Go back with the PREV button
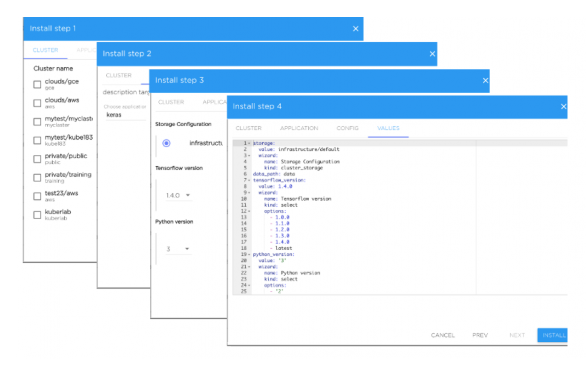 pyautogui.click(x=480, y=335)
